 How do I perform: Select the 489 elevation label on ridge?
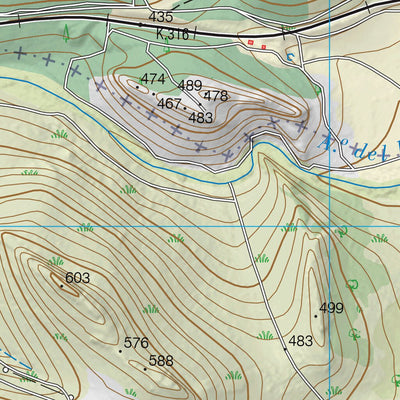point(190,86)
